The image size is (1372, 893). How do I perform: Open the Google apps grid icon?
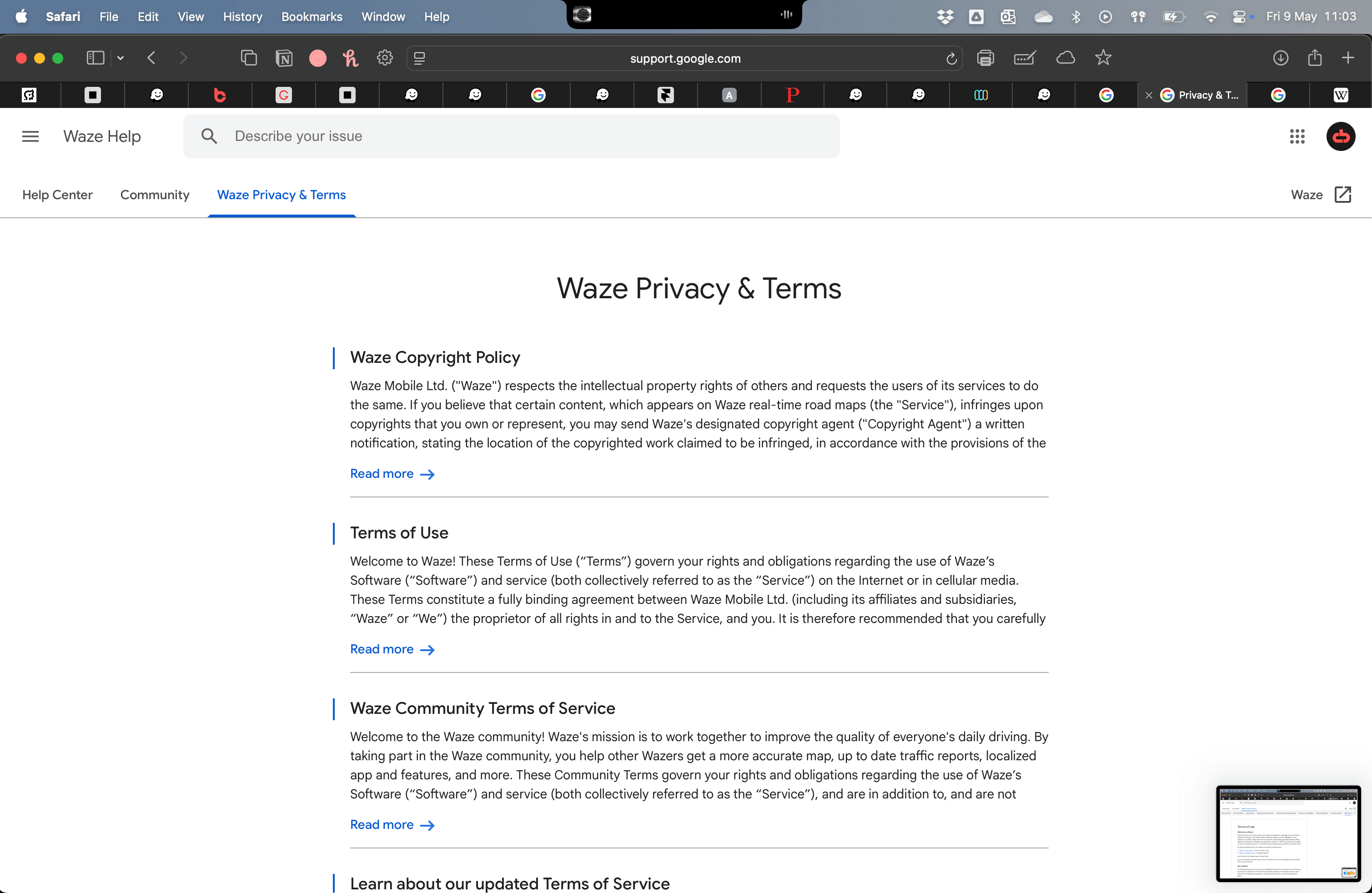[1297, 136]
